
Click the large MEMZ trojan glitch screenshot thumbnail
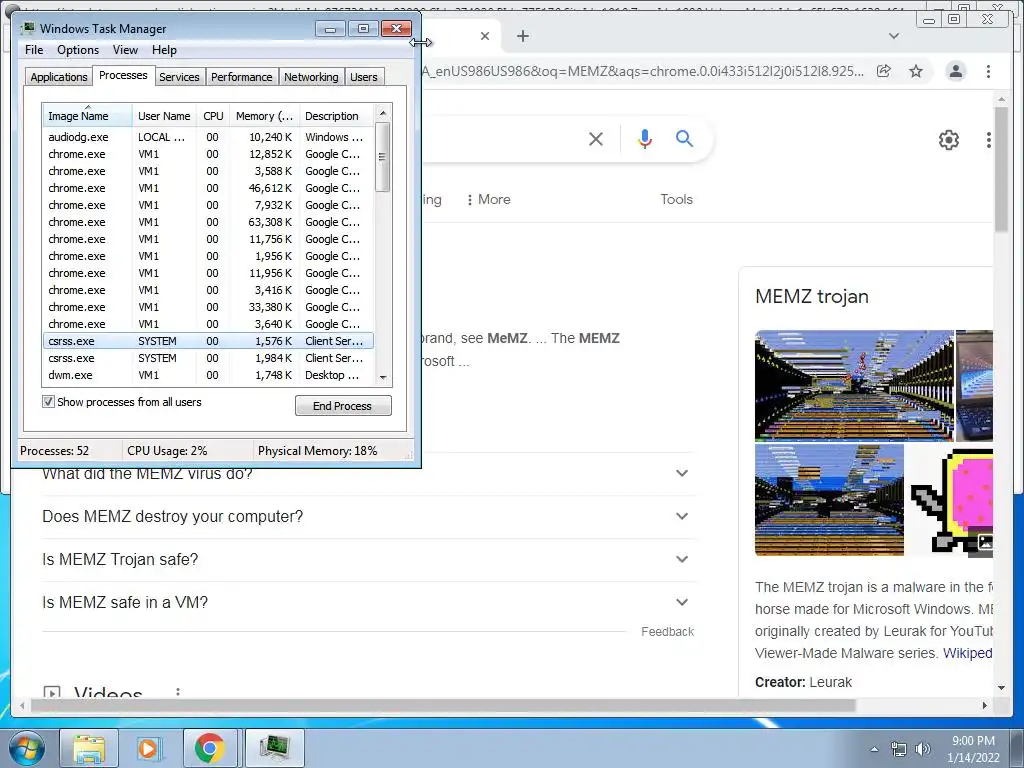pyautogui.click(x=854, y=385)
